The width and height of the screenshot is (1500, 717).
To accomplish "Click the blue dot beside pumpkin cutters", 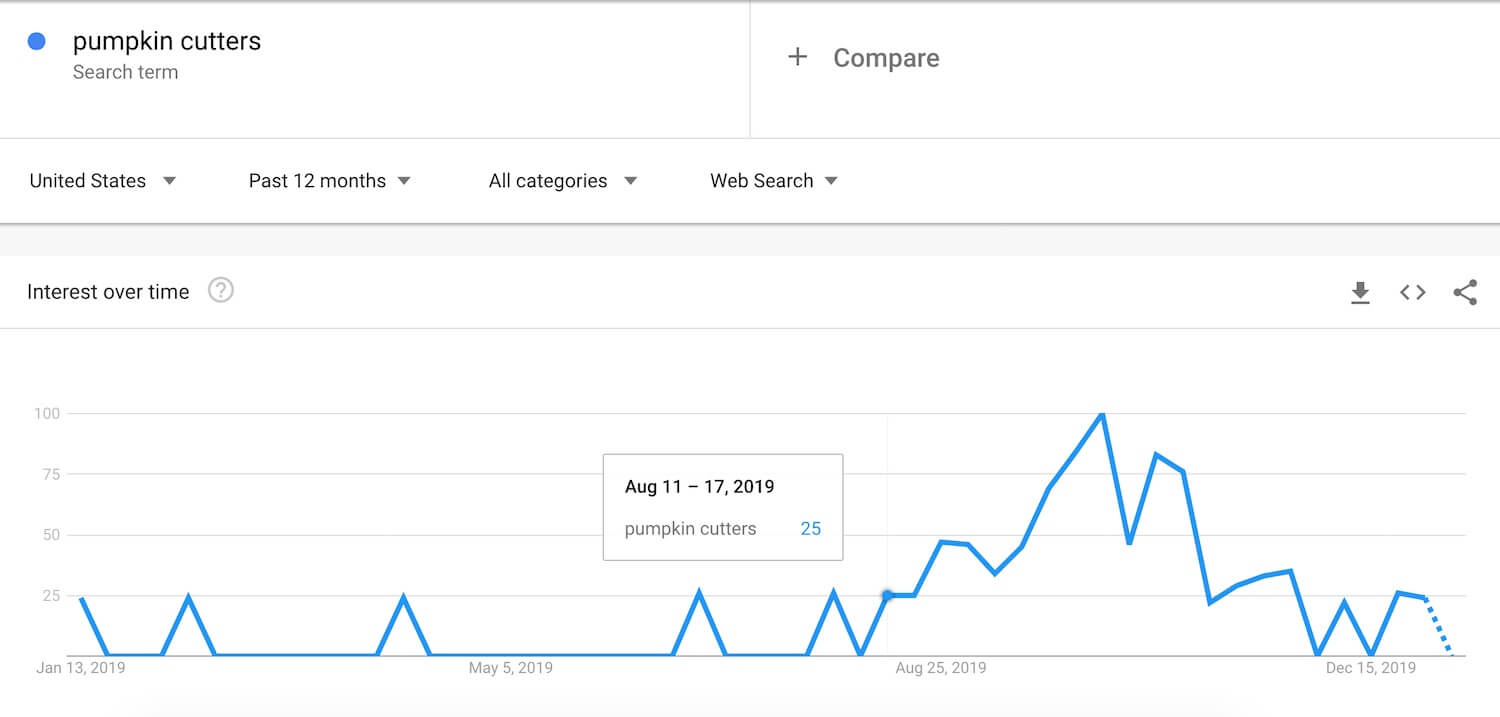I will (x=37, y=42).
